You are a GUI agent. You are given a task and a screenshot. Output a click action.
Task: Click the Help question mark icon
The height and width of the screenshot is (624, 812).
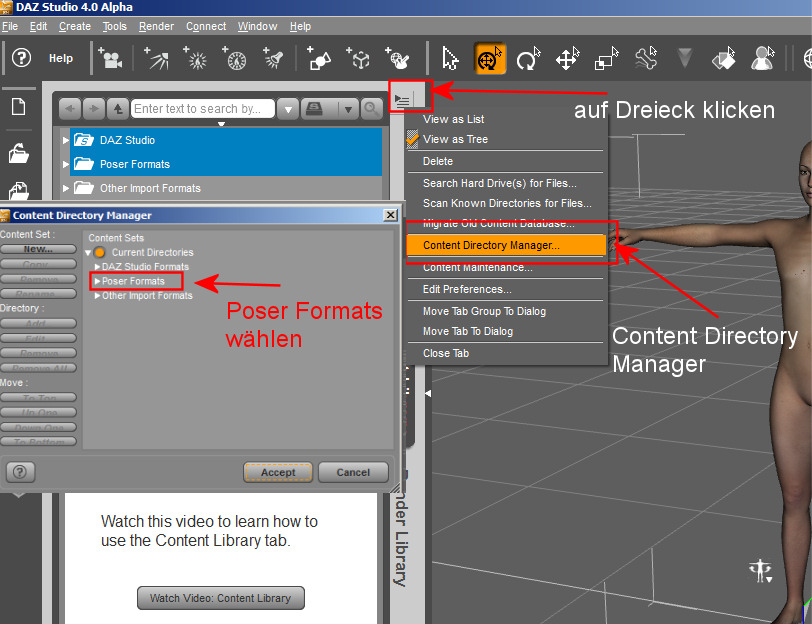[x=21, y=58]
